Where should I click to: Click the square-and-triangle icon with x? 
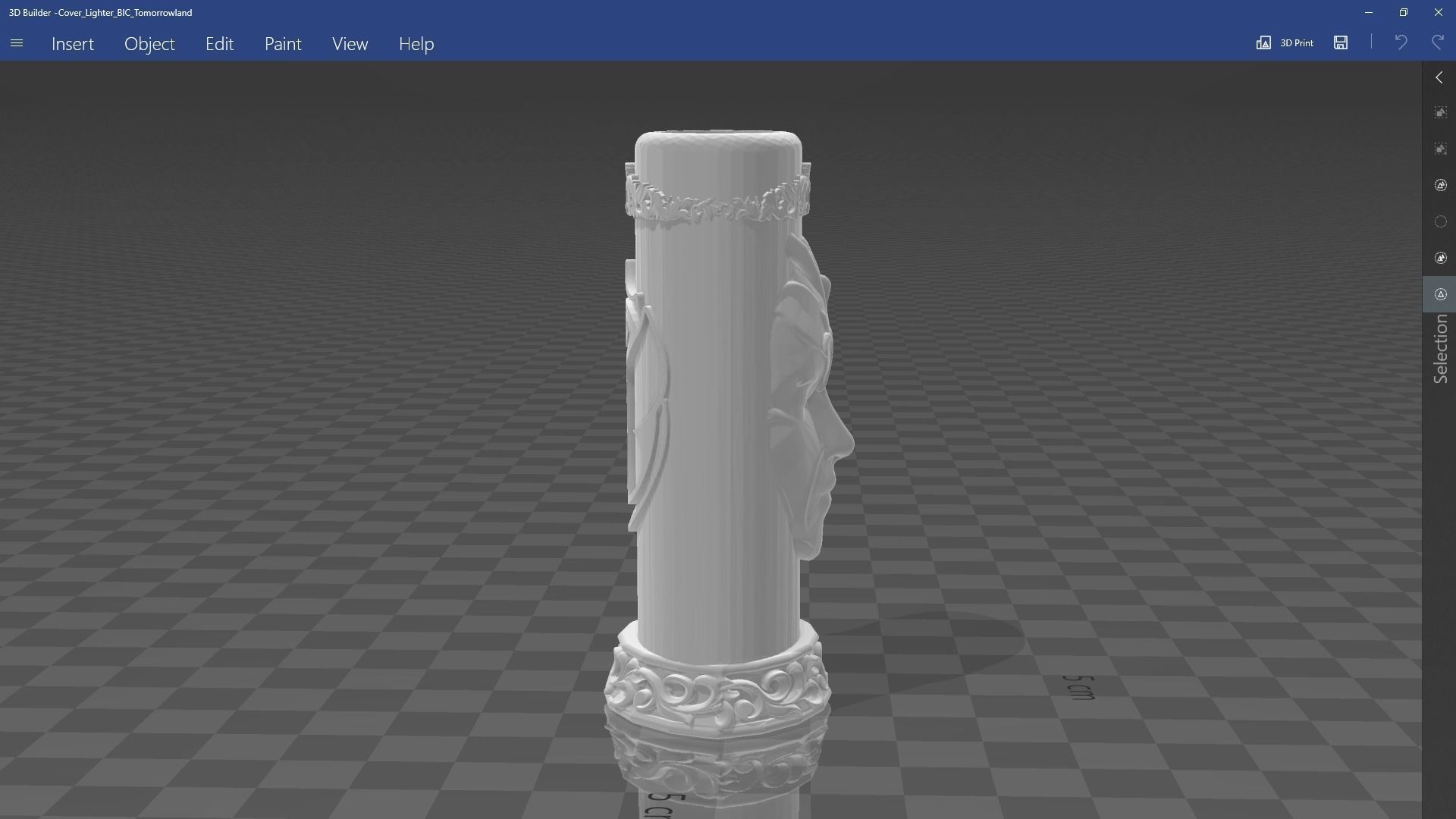pyautogui.click(x=1440, y=149)
